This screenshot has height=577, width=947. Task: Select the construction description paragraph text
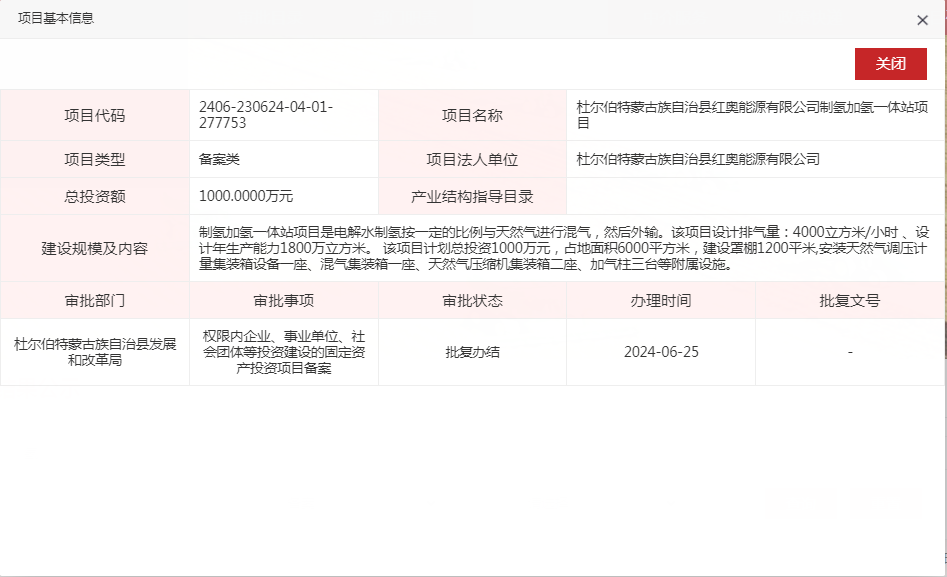coord(565,249)
